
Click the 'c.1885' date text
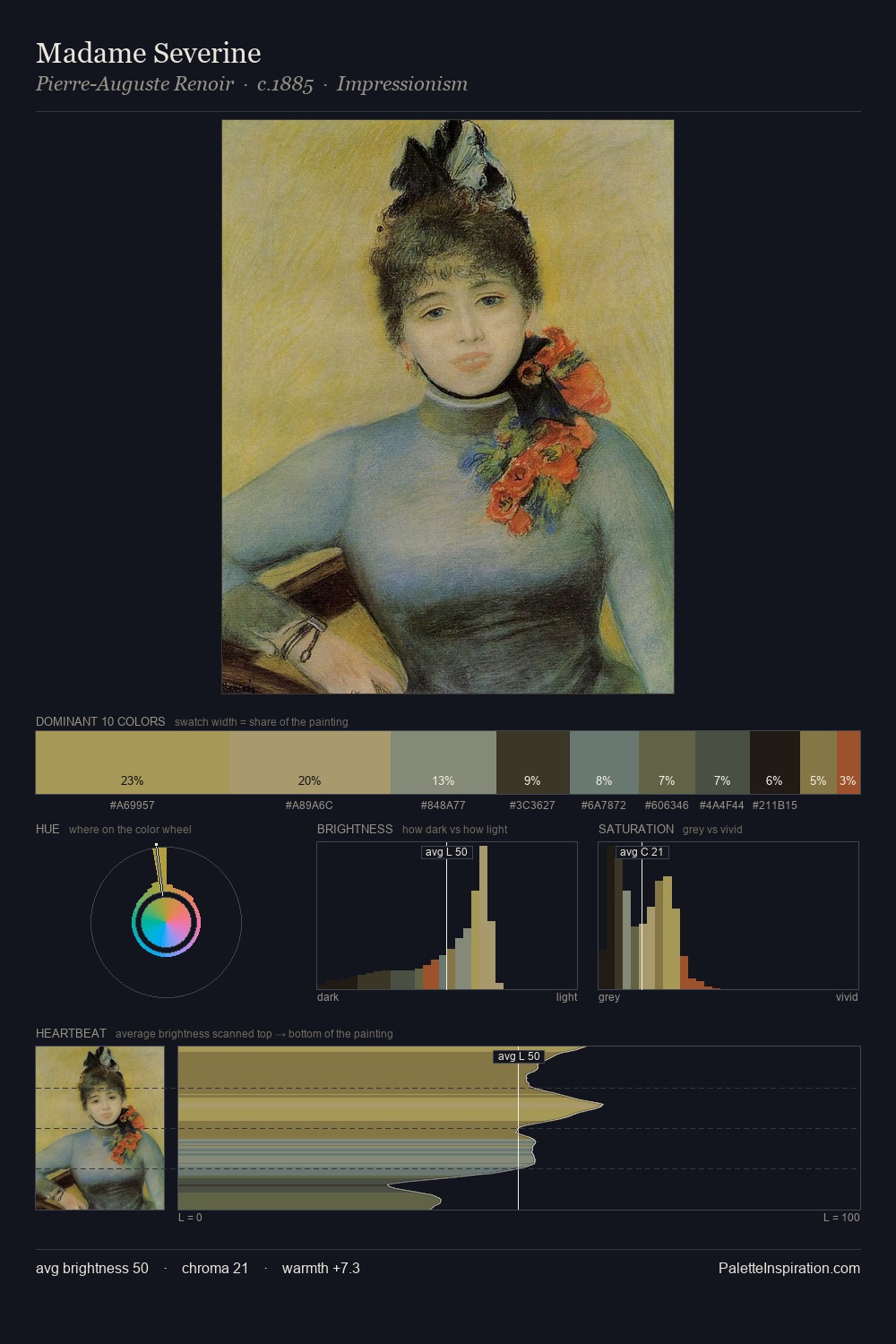pyautogui.click(x=285, y=84)
